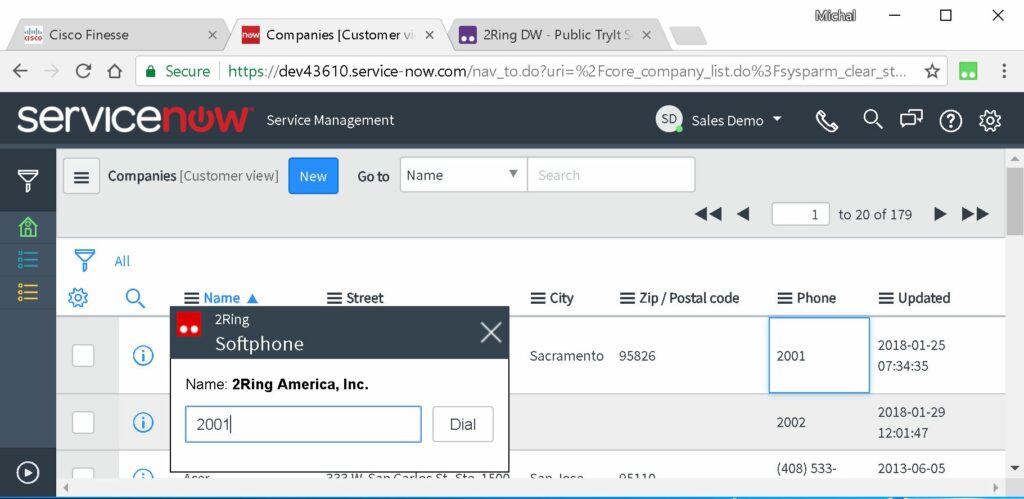Switch to the 2Ring DW tab

557,35
